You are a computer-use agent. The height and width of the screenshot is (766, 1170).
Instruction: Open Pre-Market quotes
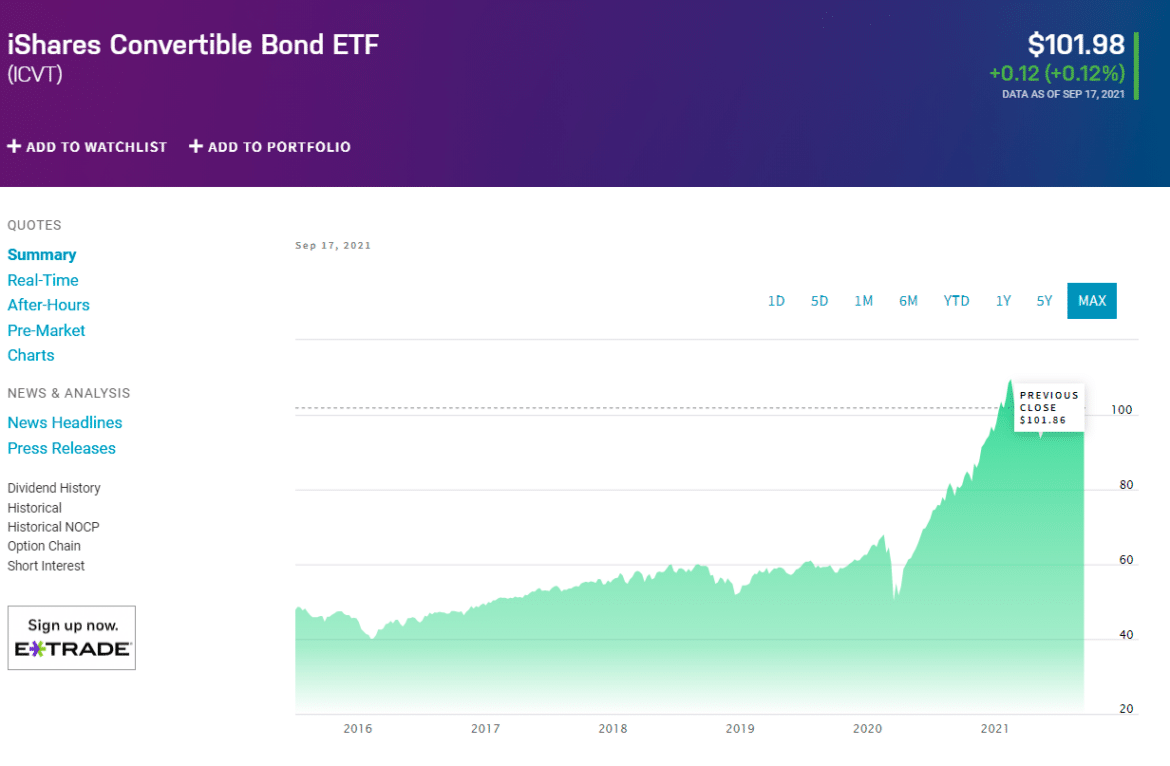tap(46, 330)
